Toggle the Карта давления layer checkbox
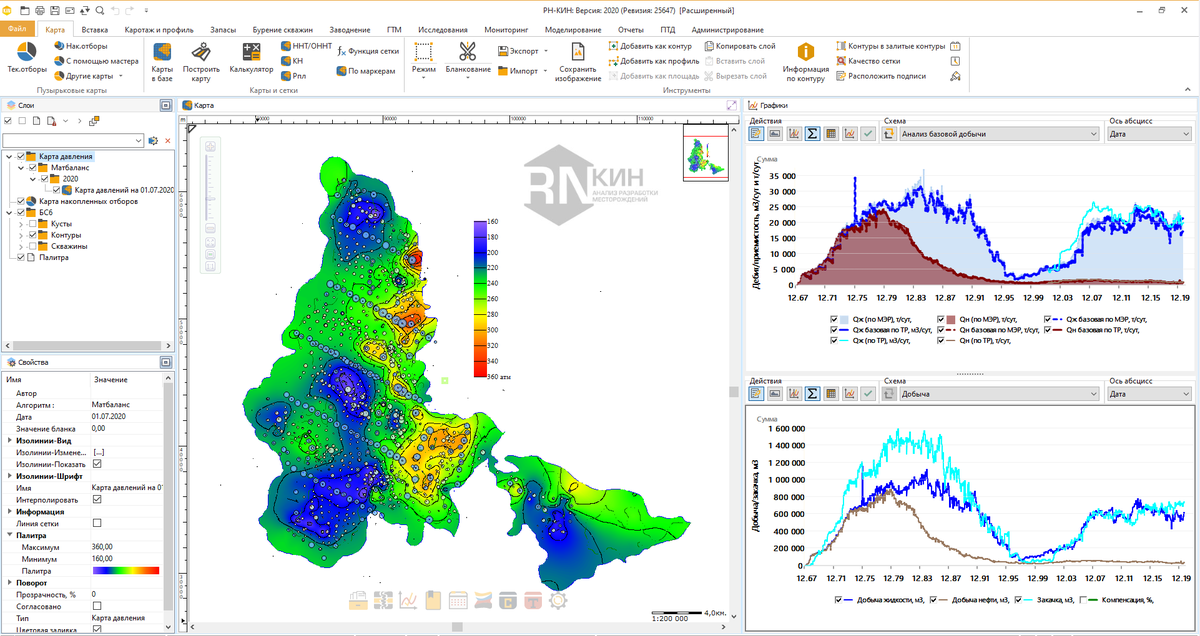 pos(21,156)
